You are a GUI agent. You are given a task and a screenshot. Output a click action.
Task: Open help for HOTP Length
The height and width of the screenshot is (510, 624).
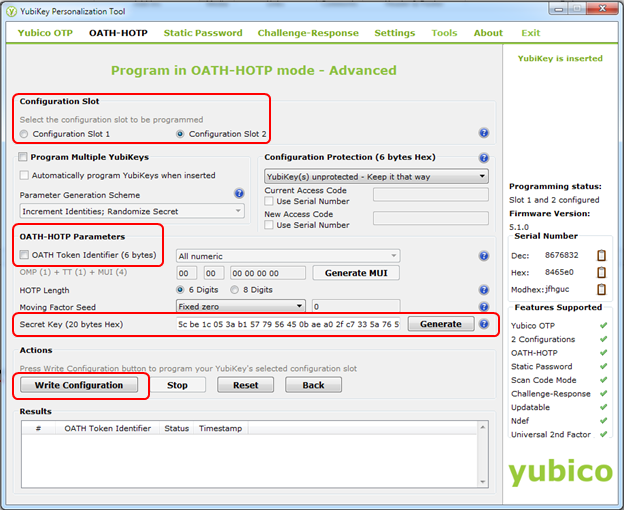pos(484,290)
